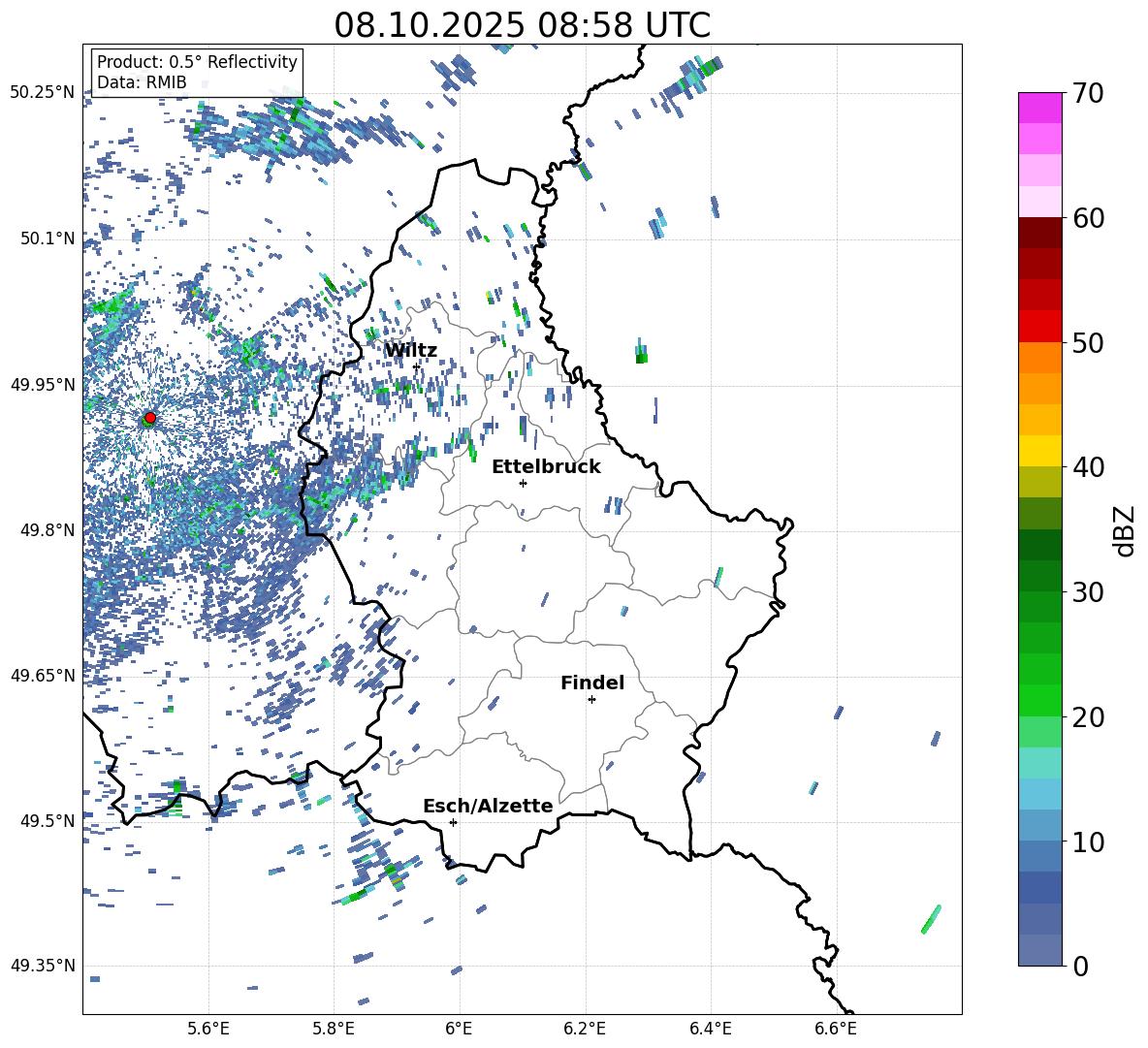Click the dark maroon colorbar segment below 60

tap(1040, 233)
